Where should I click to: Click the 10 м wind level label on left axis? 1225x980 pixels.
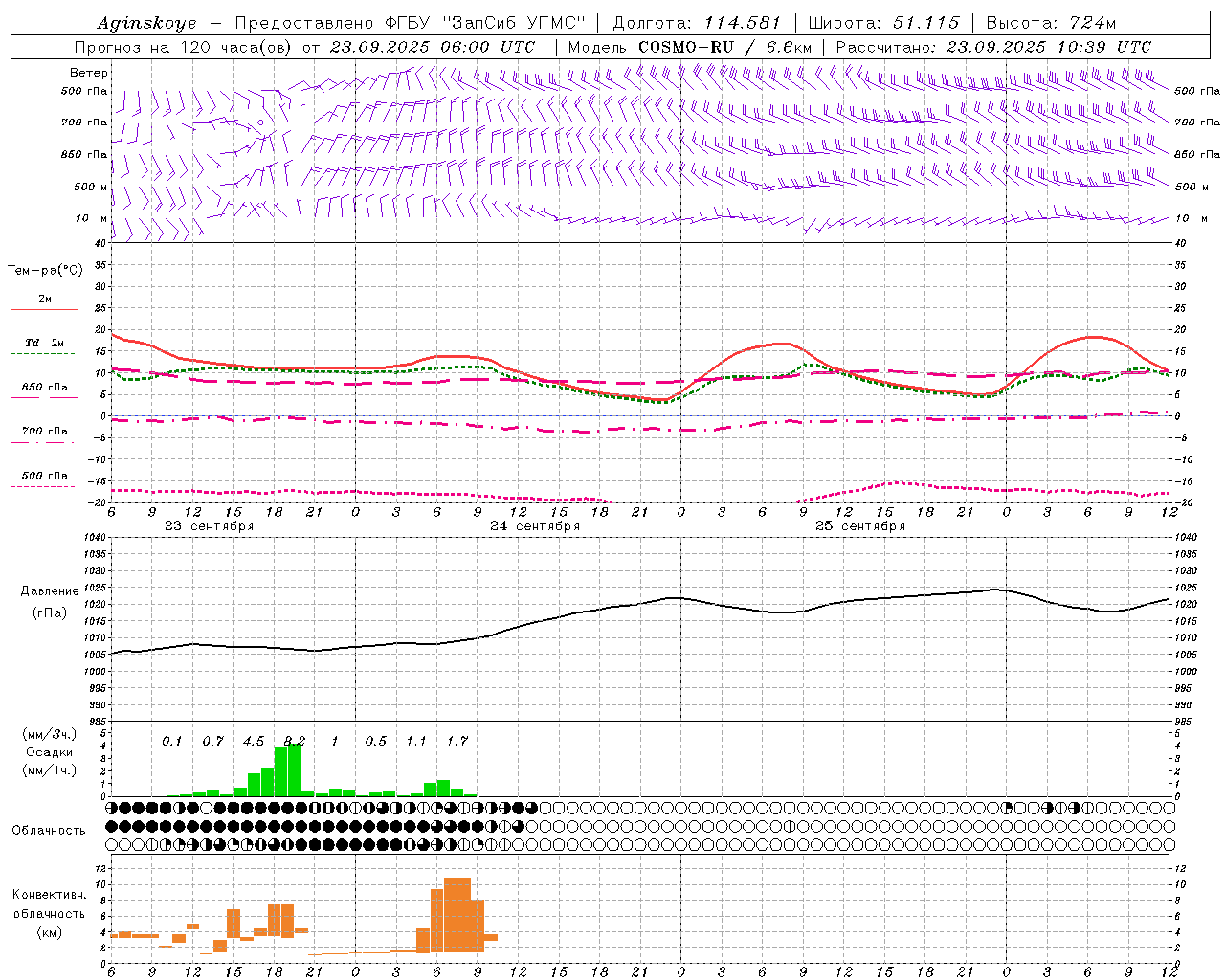pyautogui.click(x=92, y=219)
